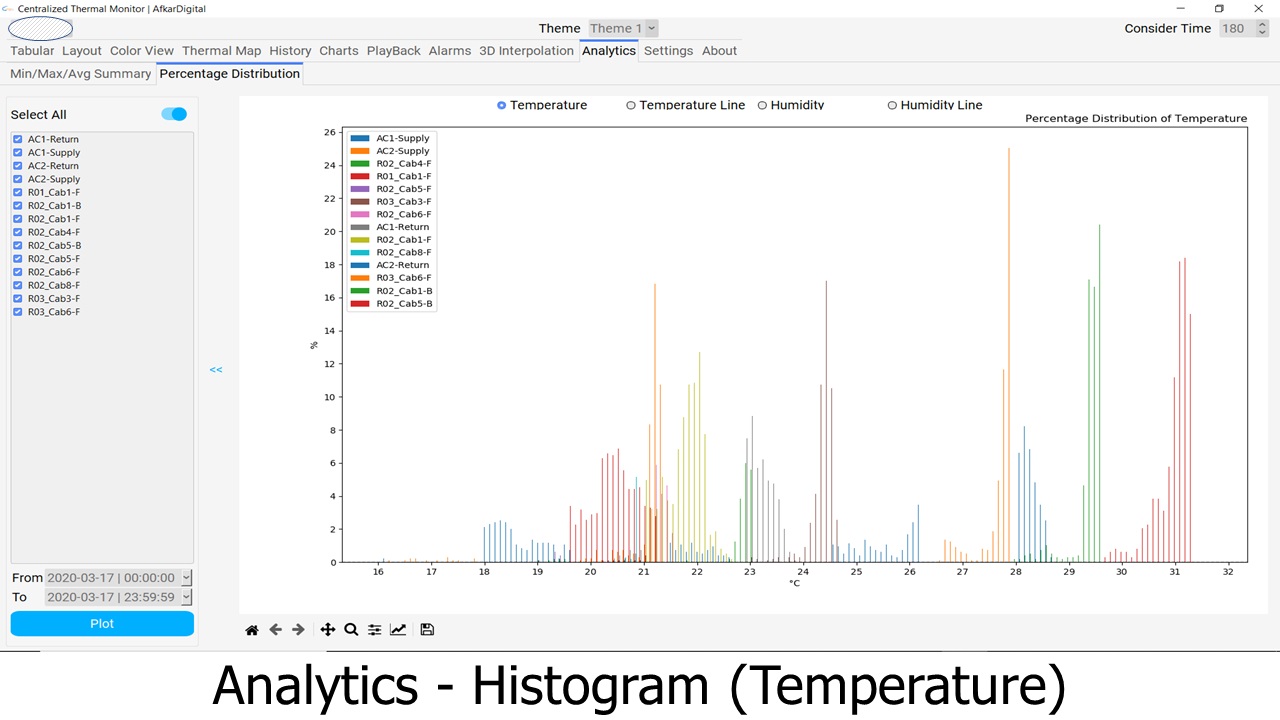Toggle the Select All switch
This screenshot has width=1280, height=720.
pos(174,114)
